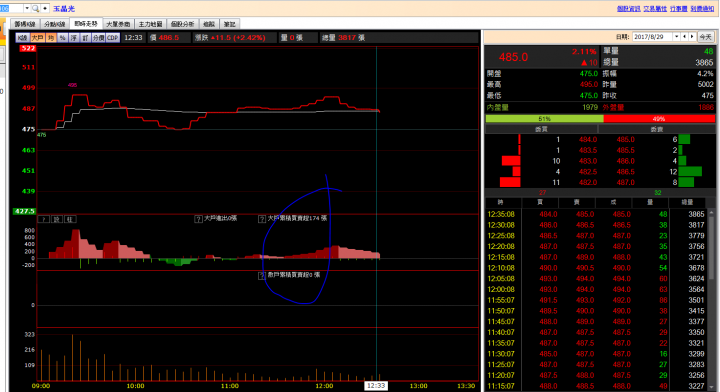Click the last price 485.0 in the quote panel
This screenshot has height=392, width=720.
coord(513,57)
